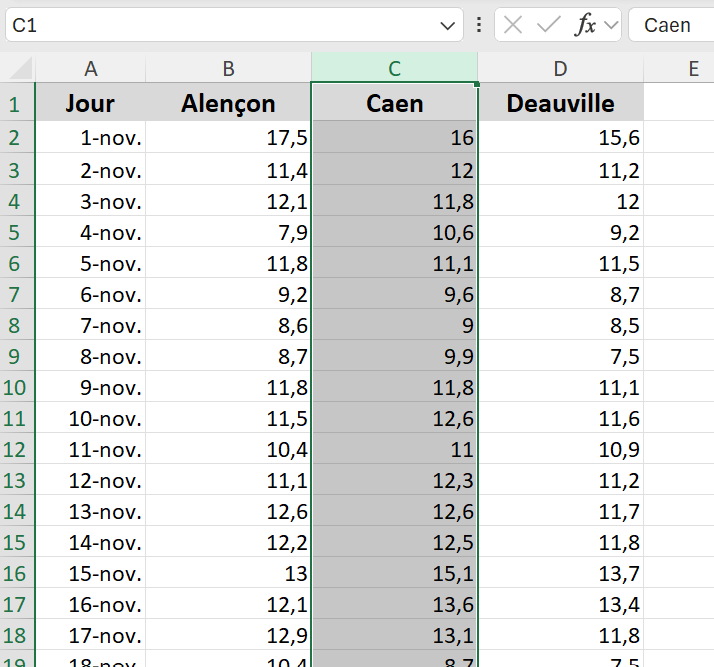Open the Name Box dropdown arrow

click(448, 25)
